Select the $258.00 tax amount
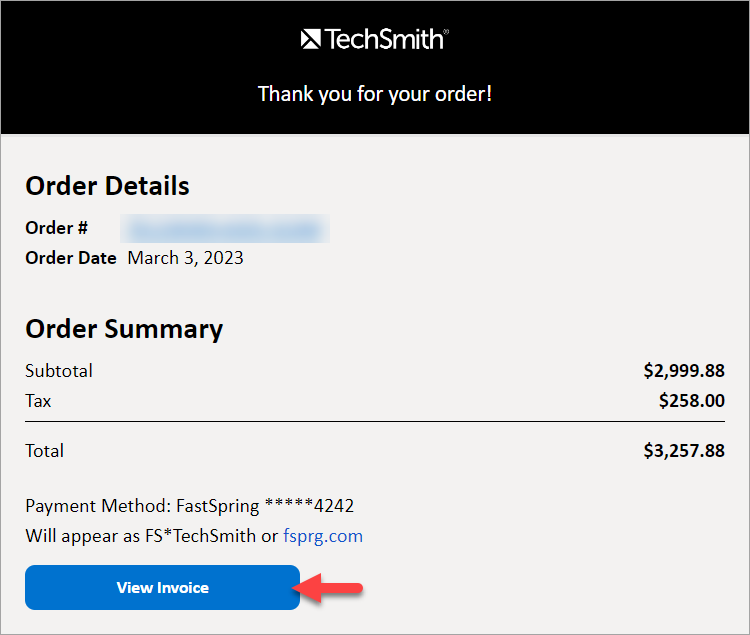 (691, 401)
